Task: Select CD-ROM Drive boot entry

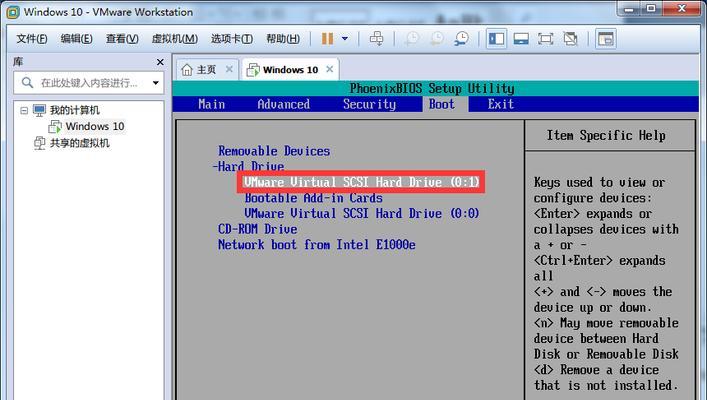Action: pos(257,229)
